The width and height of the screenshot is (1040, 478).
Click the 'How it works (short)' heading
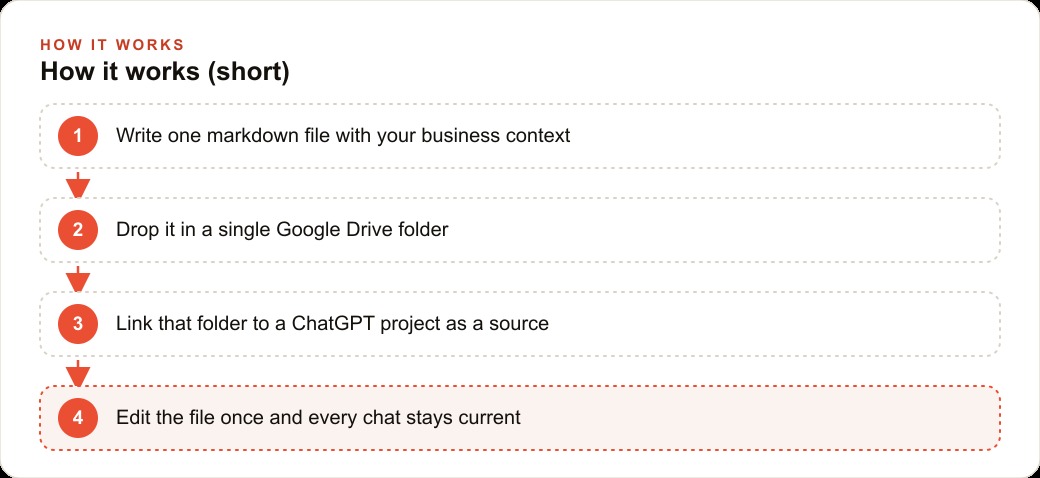(164, 72)
